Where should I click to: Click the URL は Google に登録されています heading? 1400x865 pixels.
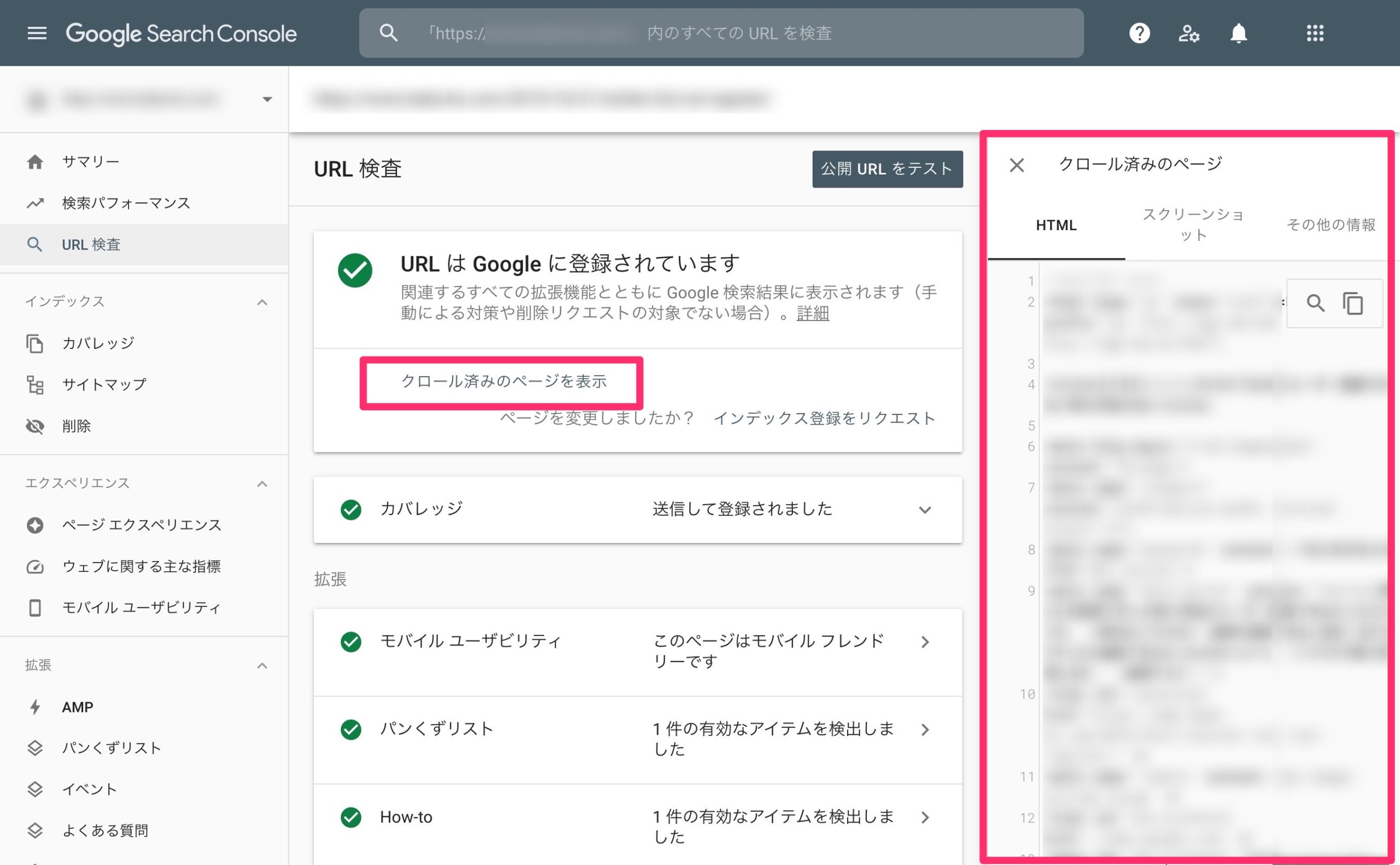tap(570, 264)
